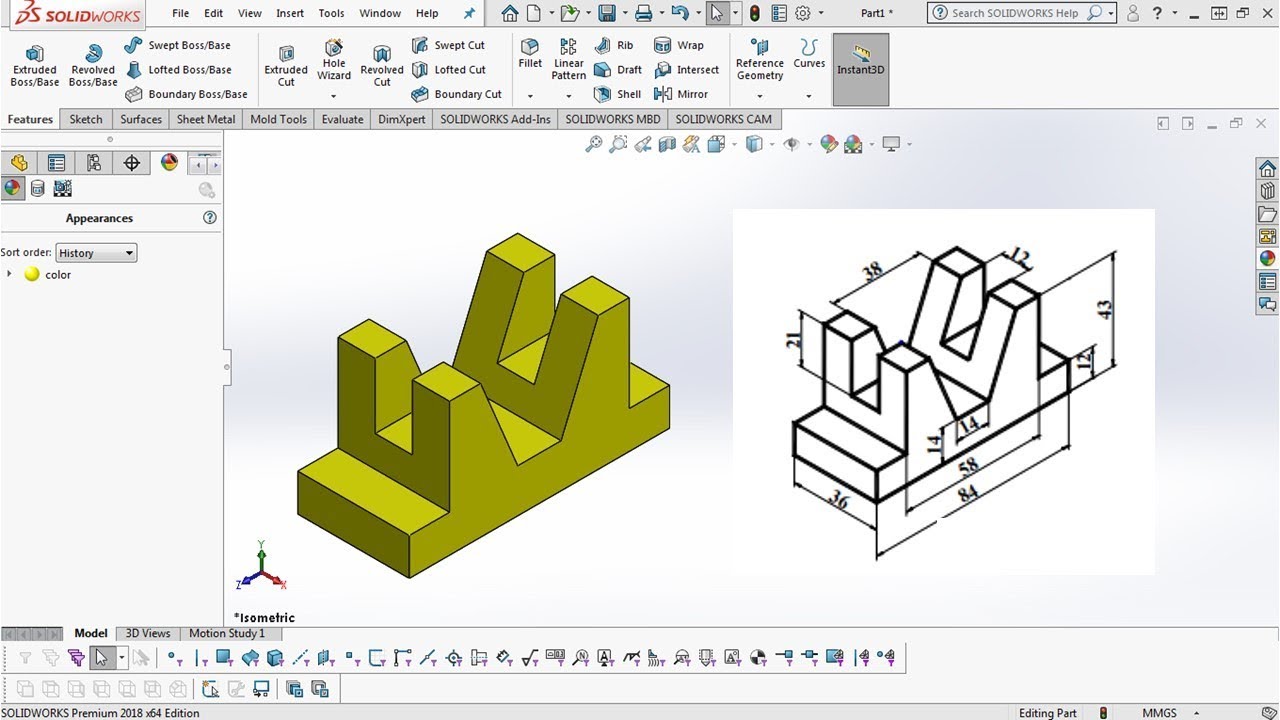Open the DimXpertManager crosshair tab
Screen dimensions: 1280x720
[x=131, y=163]
